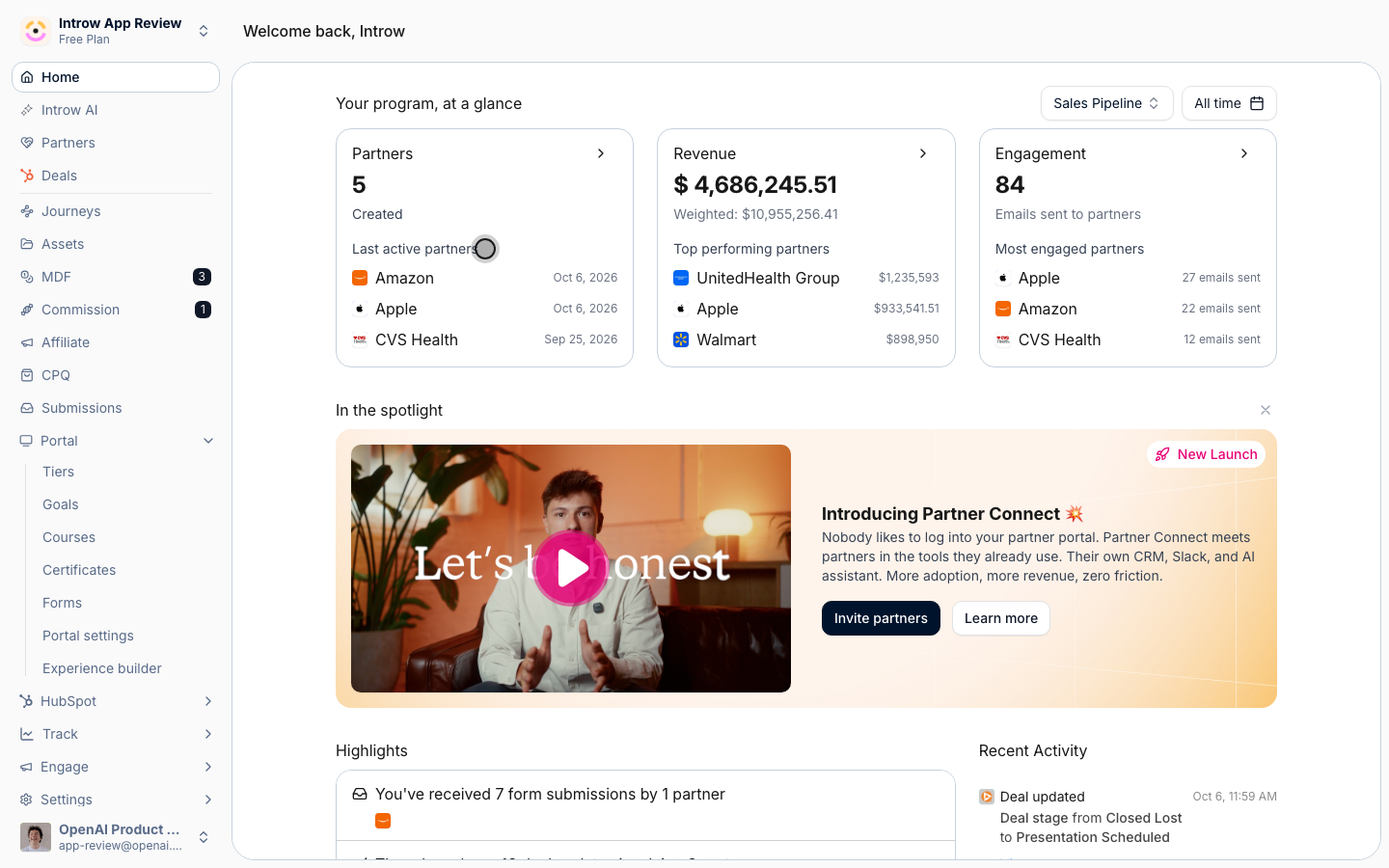This screenshot has width=1389, height=868.
Task: Open the OpenAI Product account menu
Action: 116,837
